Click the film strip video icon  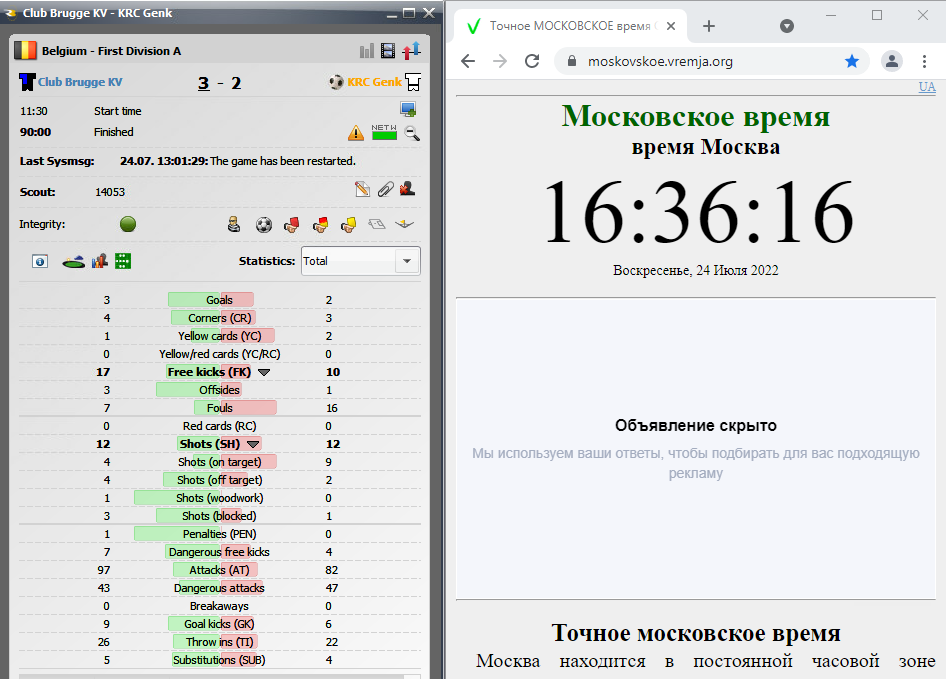[388, 51]
